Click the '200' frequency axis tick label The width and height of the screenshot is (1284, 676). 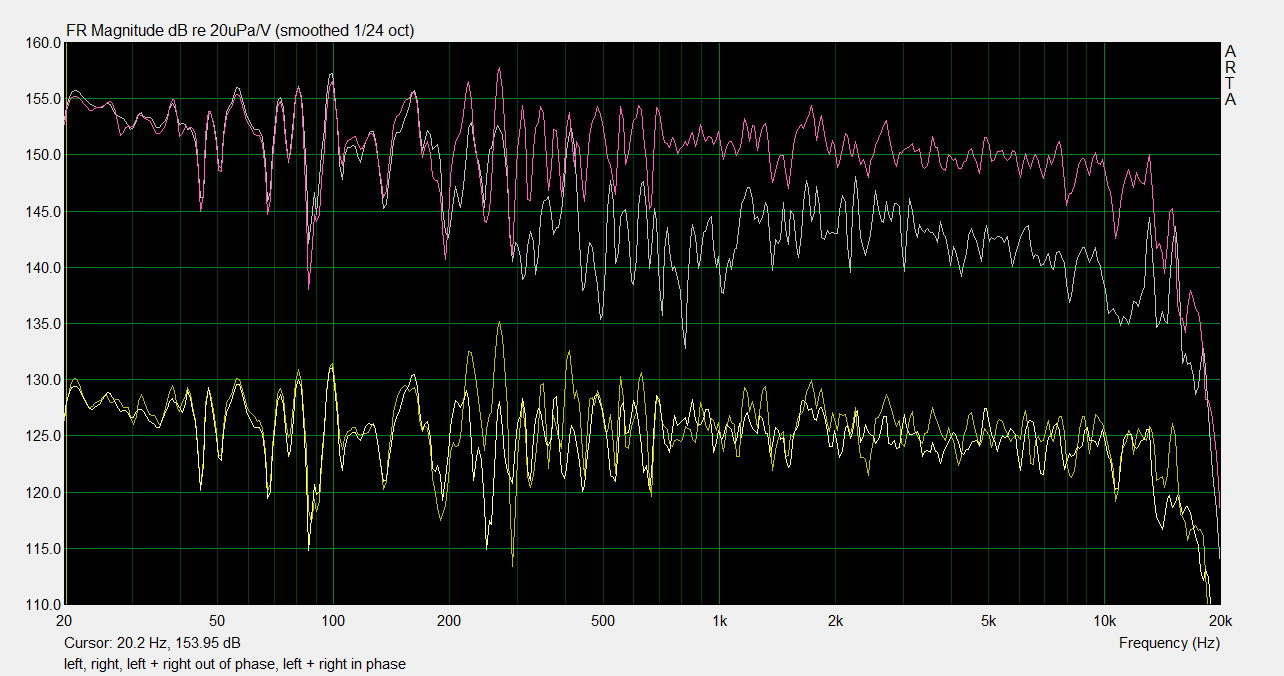449,620
